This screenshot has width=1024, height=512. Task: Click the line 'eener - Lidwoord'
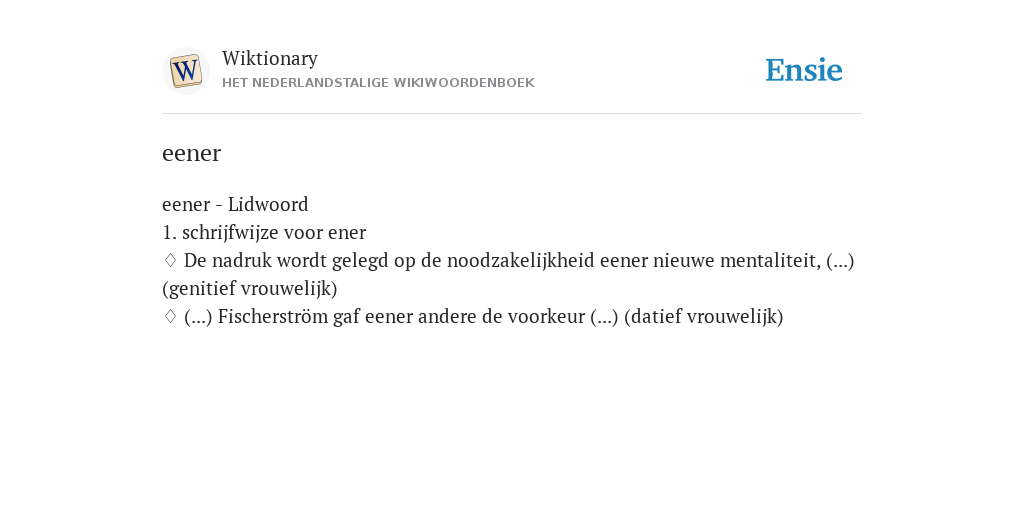tap(235, 204)
